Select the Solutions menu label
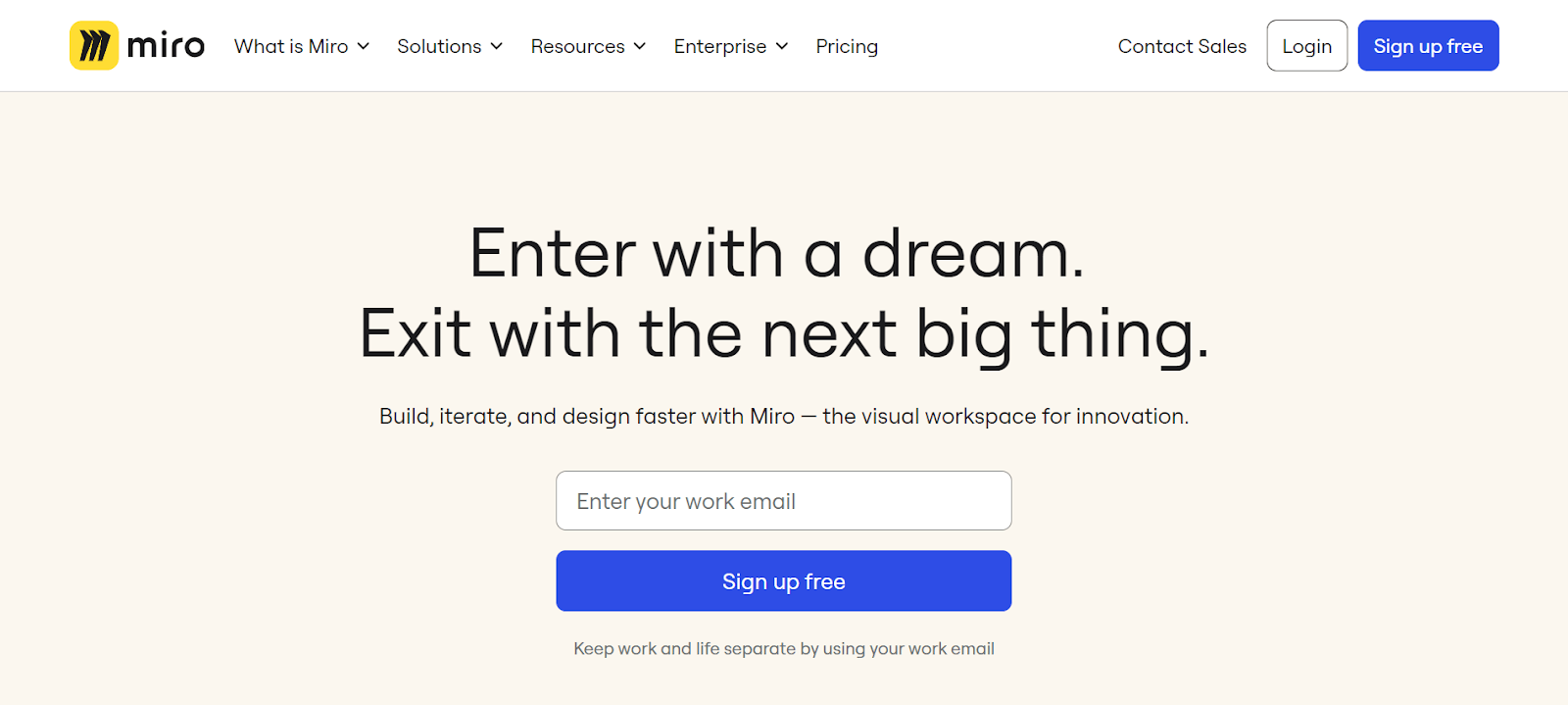1568x705 pixels. [x=439, y=46]
